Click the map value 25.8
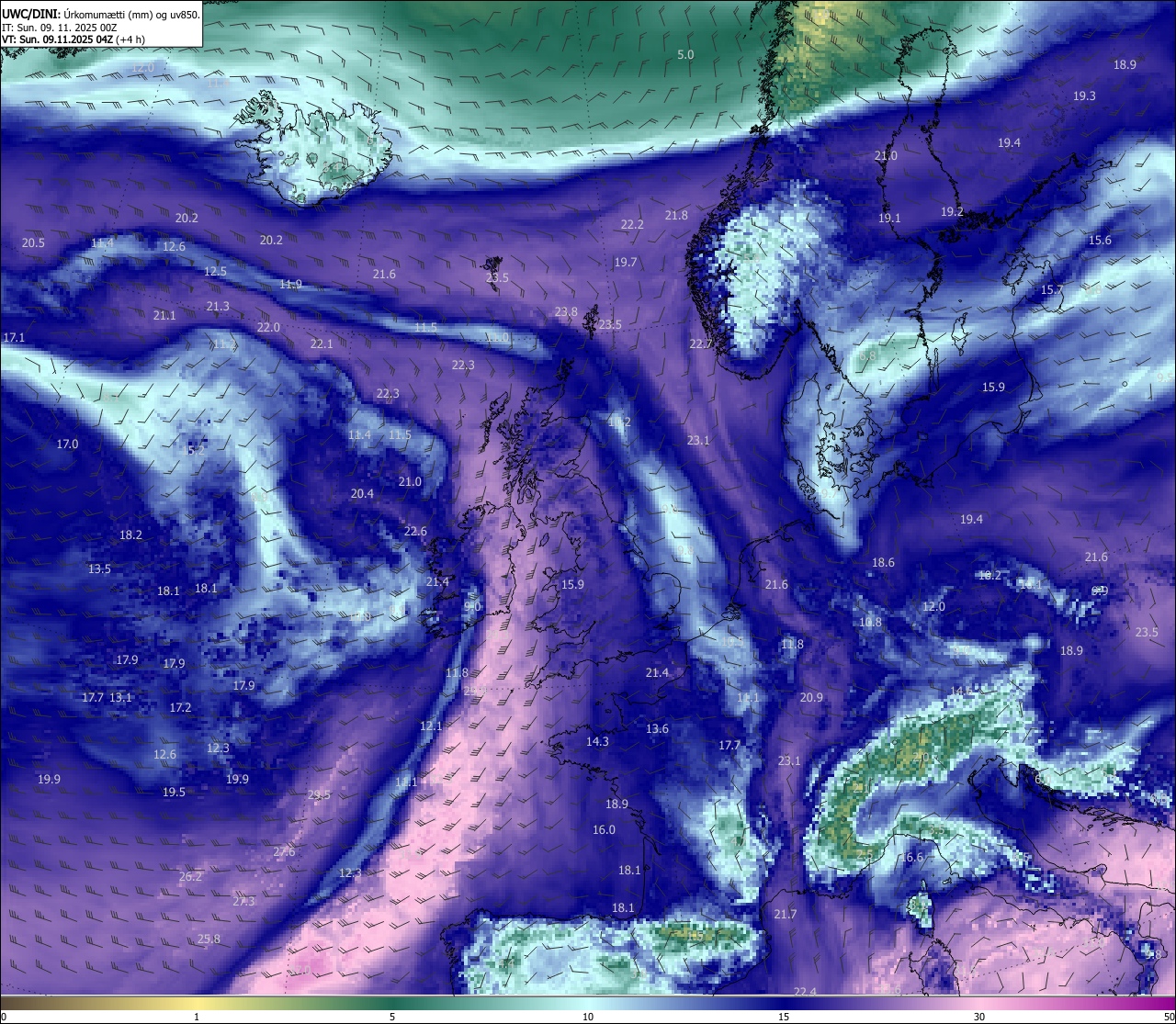1176x1024 pixels. pos(209,939)
